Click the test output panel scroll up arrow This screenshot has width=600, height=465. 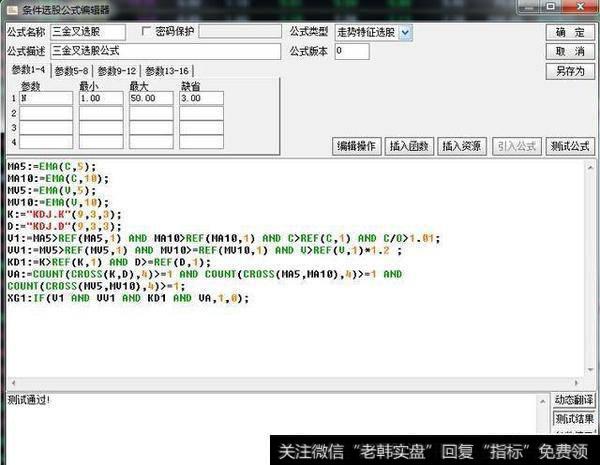point(542,401)
